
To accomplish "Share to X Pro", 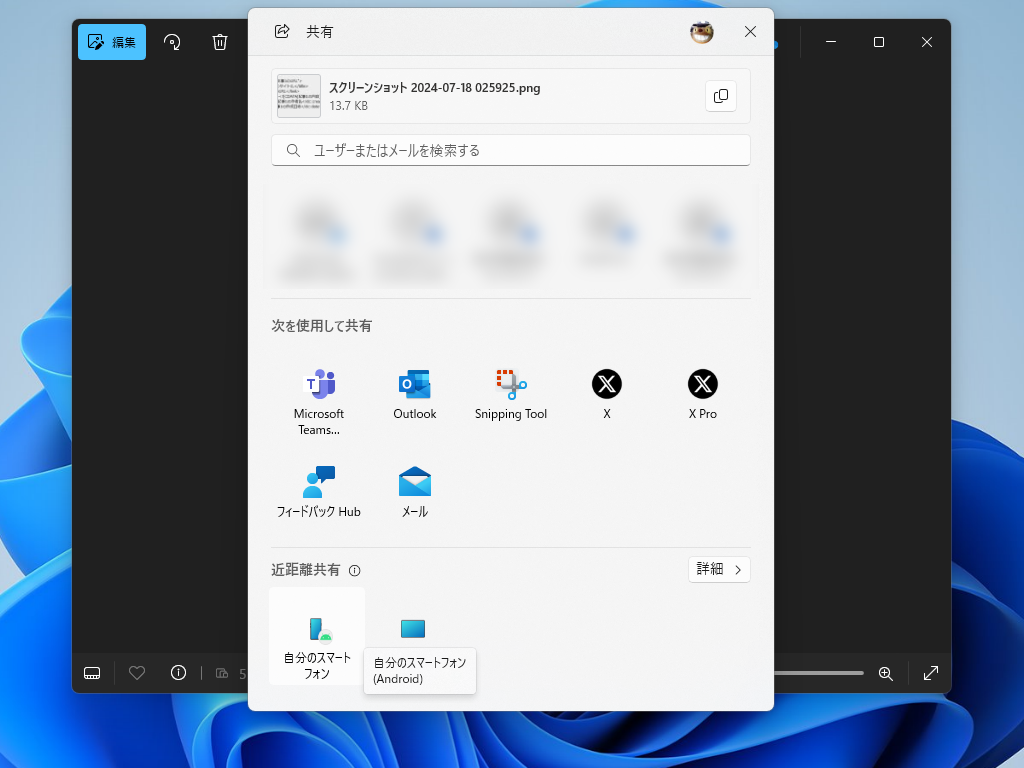I will pyautogui.click(x=703, y=394).
